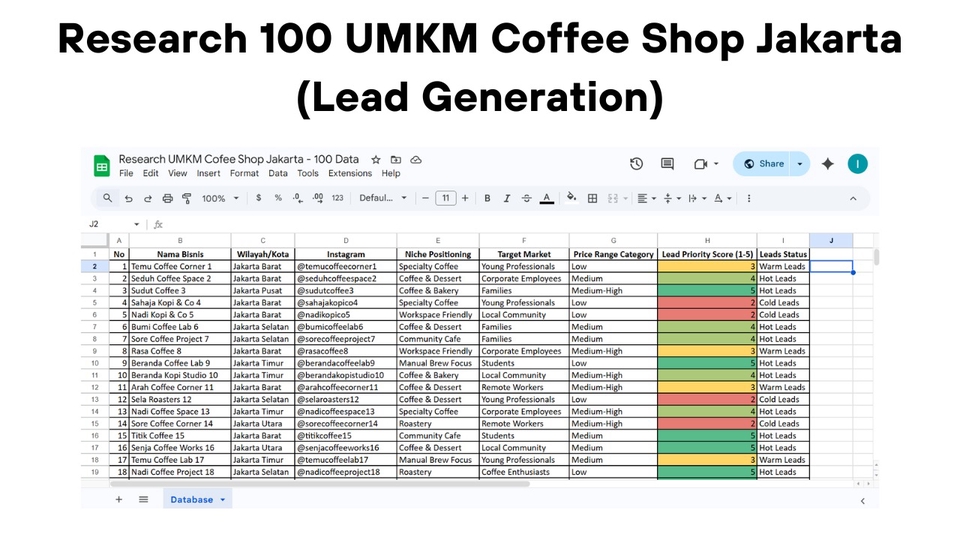
Task: Open the comments icon
Action: click(x=667, y=164)
